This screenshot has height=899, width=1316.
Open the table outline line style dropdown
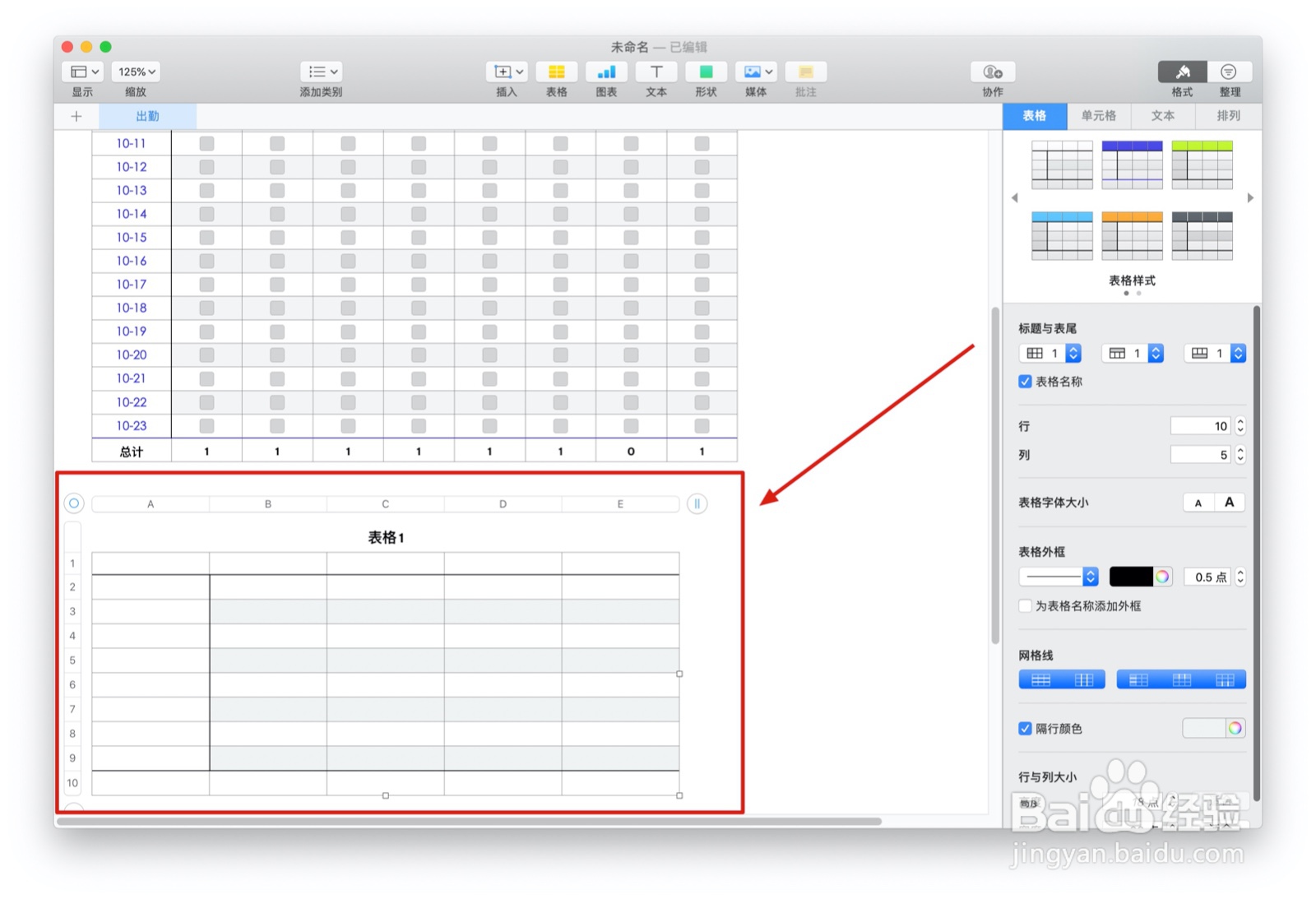tap(1059, 577)
